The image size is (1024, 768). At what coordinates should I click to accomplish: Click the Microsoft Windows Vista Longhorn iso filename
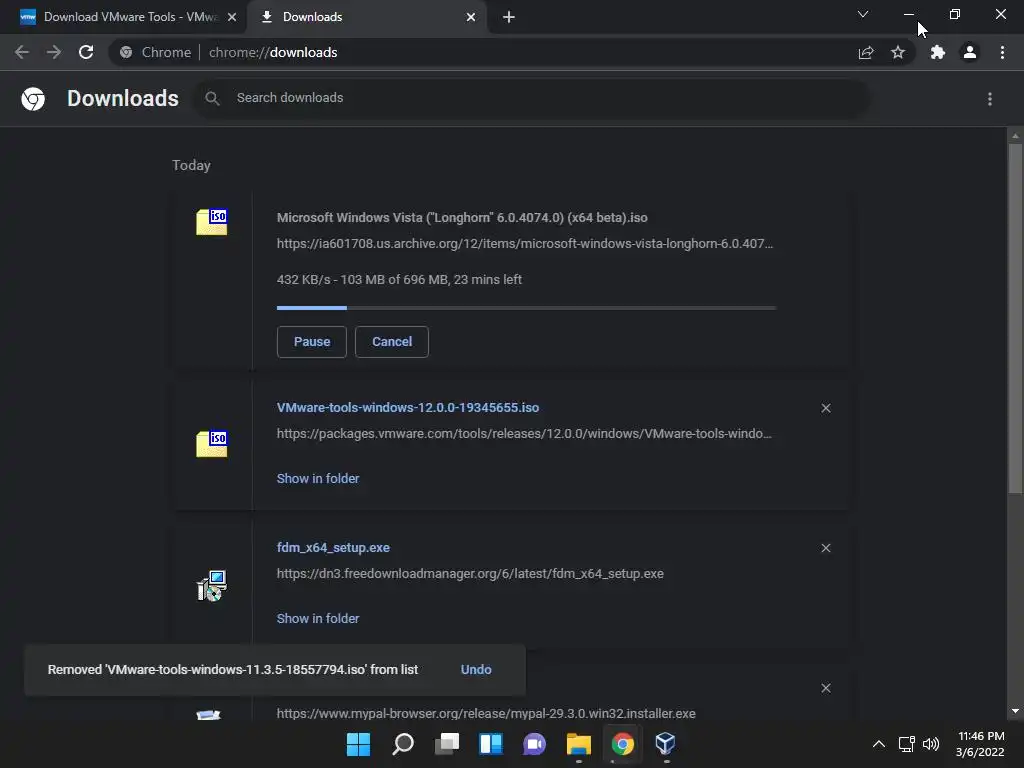(462, 217)
